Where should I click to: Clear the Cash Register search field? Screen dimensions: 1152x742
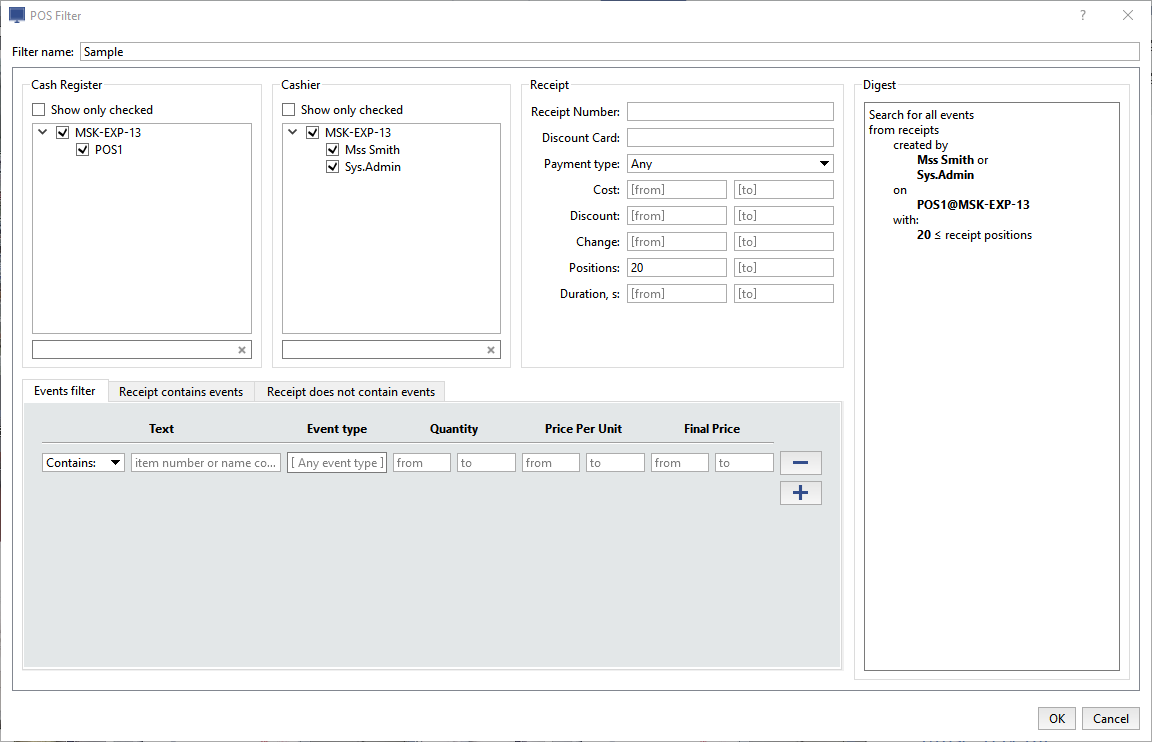(x=241, y=350)
